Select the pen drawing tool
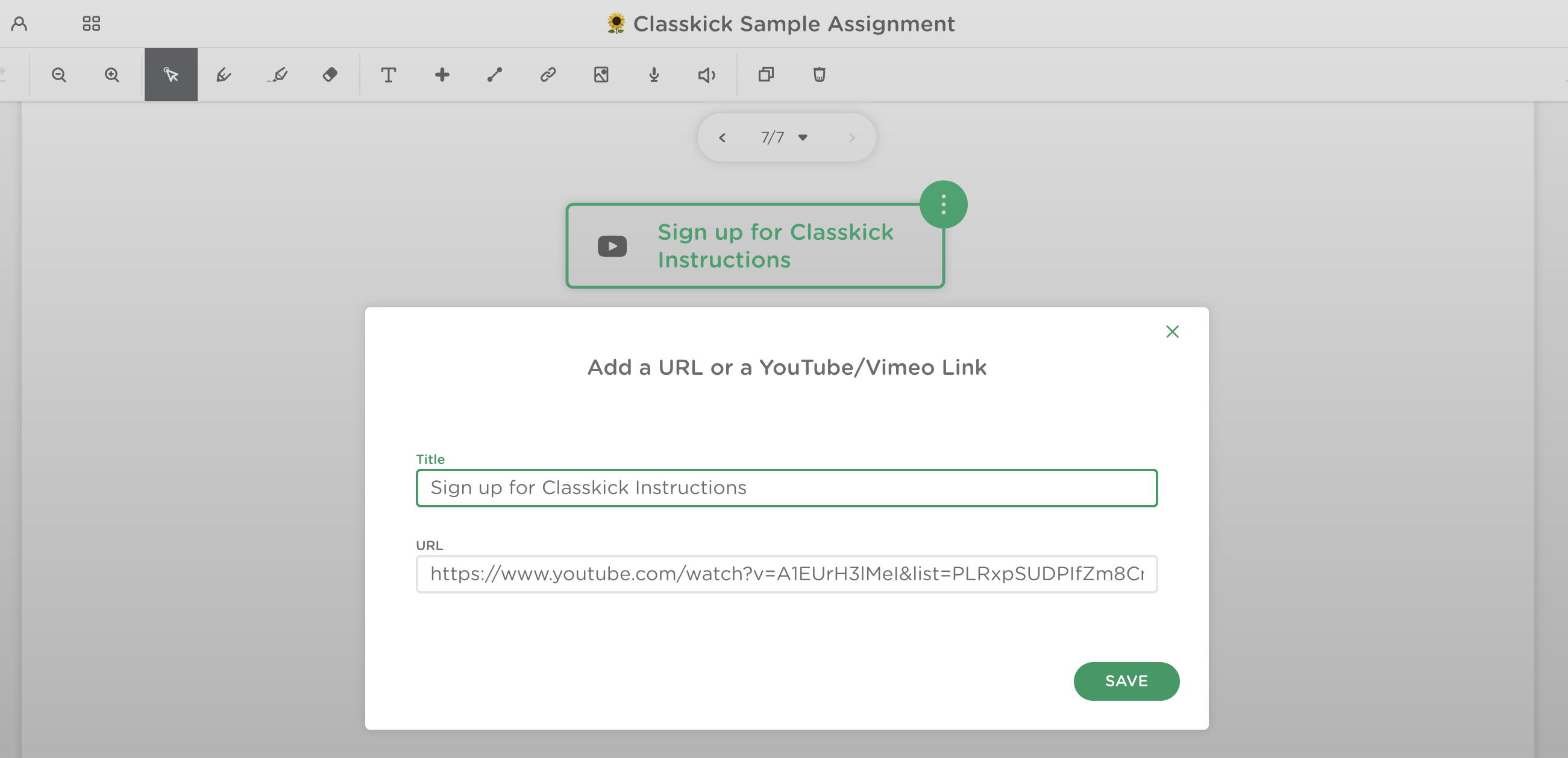Screen dimensions: 1568x758 click(224, 75)
